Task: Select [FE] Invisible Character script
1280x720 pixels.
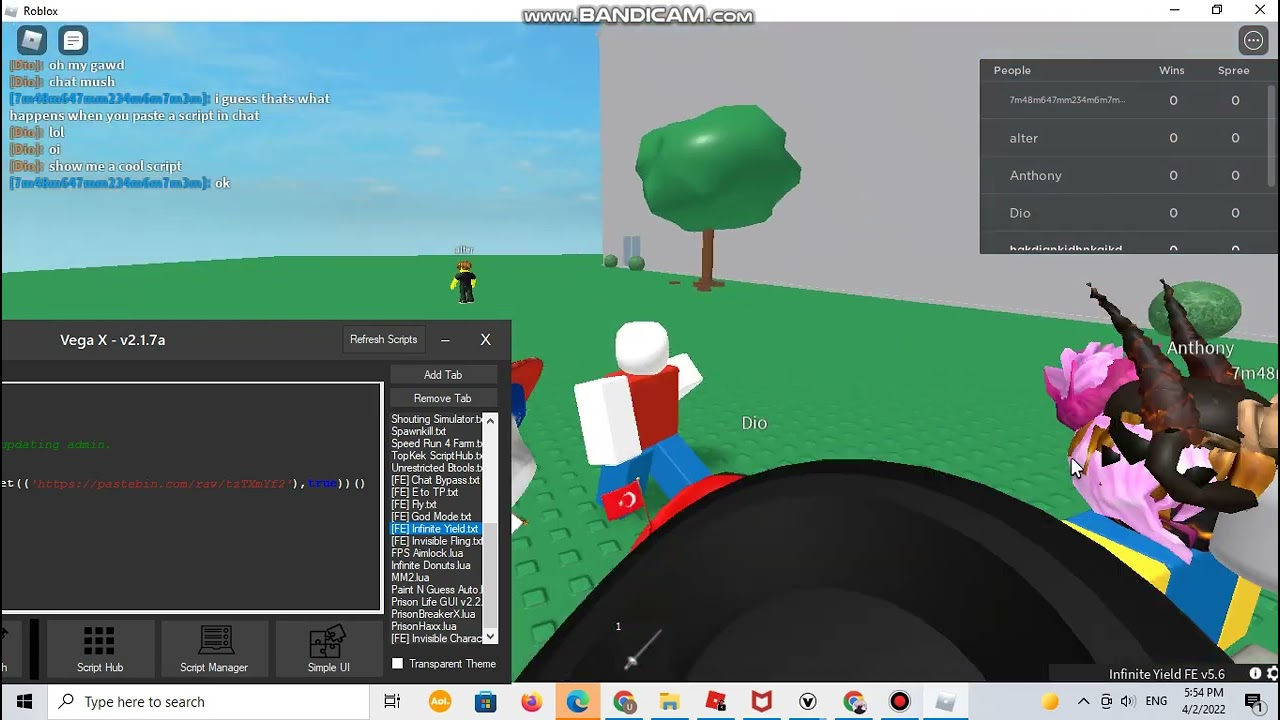Action: [x=436, y=638]
